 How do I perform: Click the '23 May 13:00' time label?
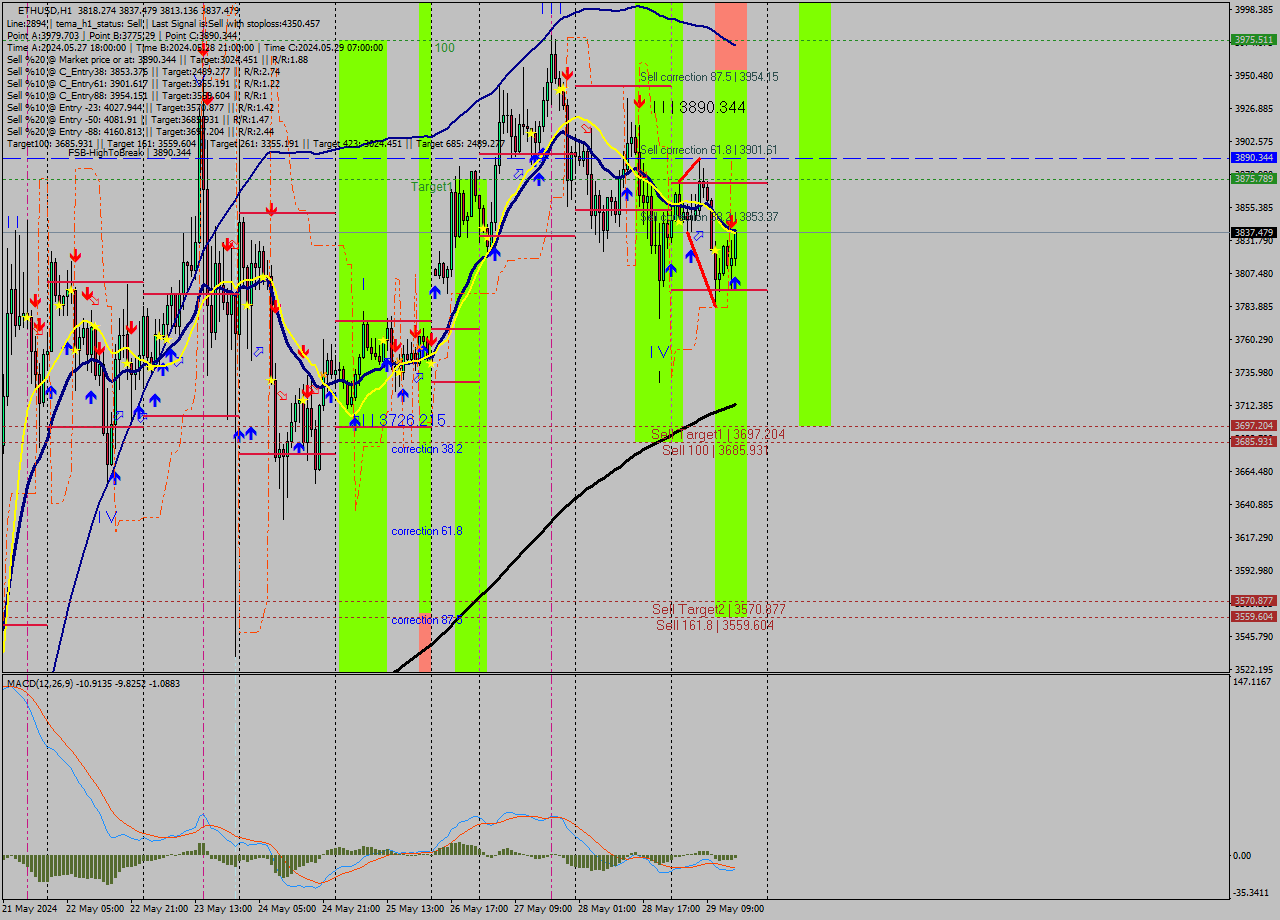pyautogui.click(x=224, y=909)
